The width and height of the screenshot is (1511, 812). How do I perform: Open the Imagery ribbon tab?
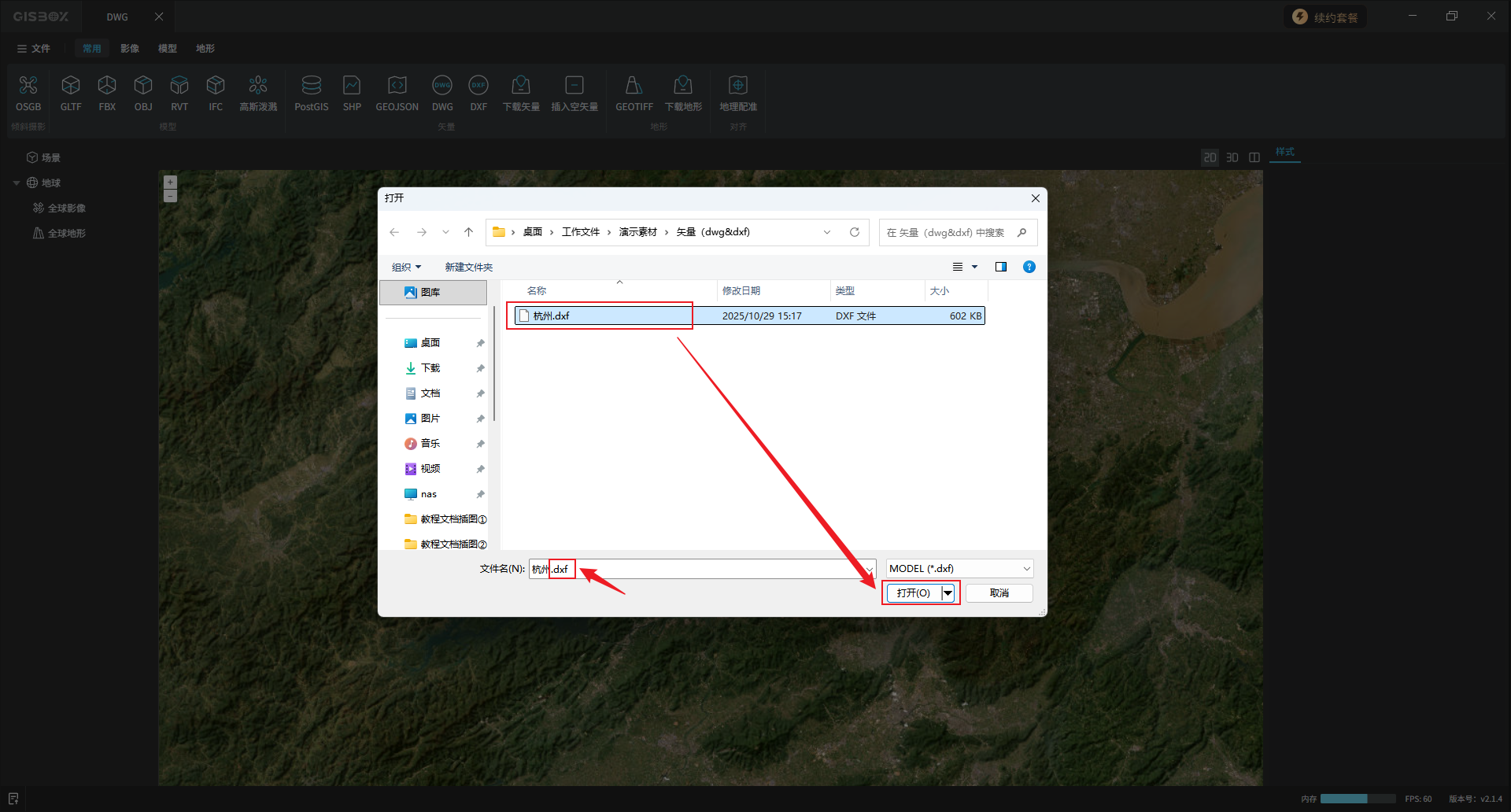click(x=130, y=49)
